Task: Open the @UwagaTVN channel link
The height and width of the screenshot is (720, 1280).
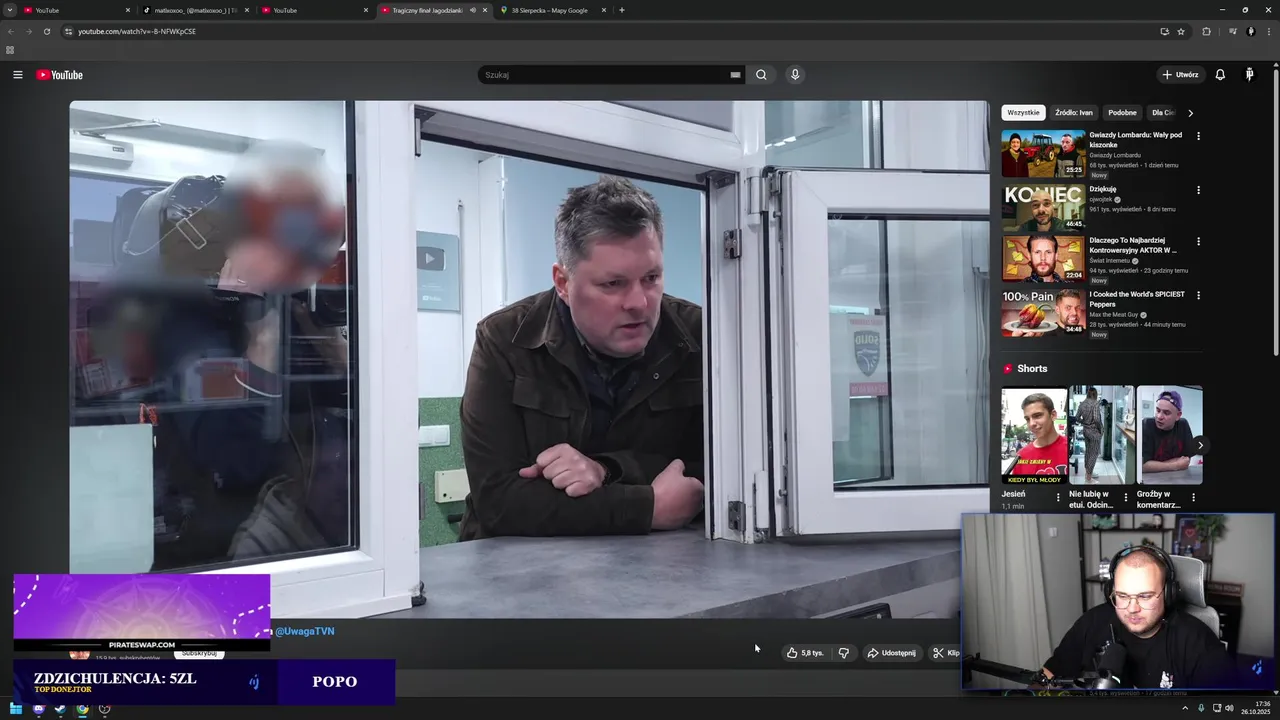Action: [305, 631]
